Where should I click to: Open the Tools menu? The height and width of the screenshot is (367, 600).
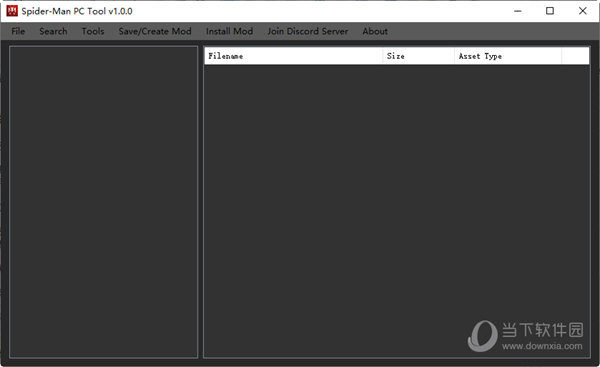(x=93, y=31)
